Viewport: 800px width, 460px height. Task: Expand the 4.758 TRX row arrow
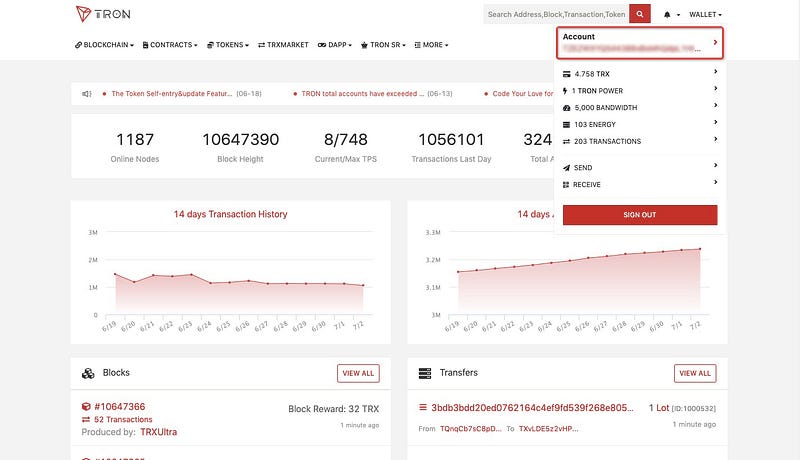(x=715, y=71)
